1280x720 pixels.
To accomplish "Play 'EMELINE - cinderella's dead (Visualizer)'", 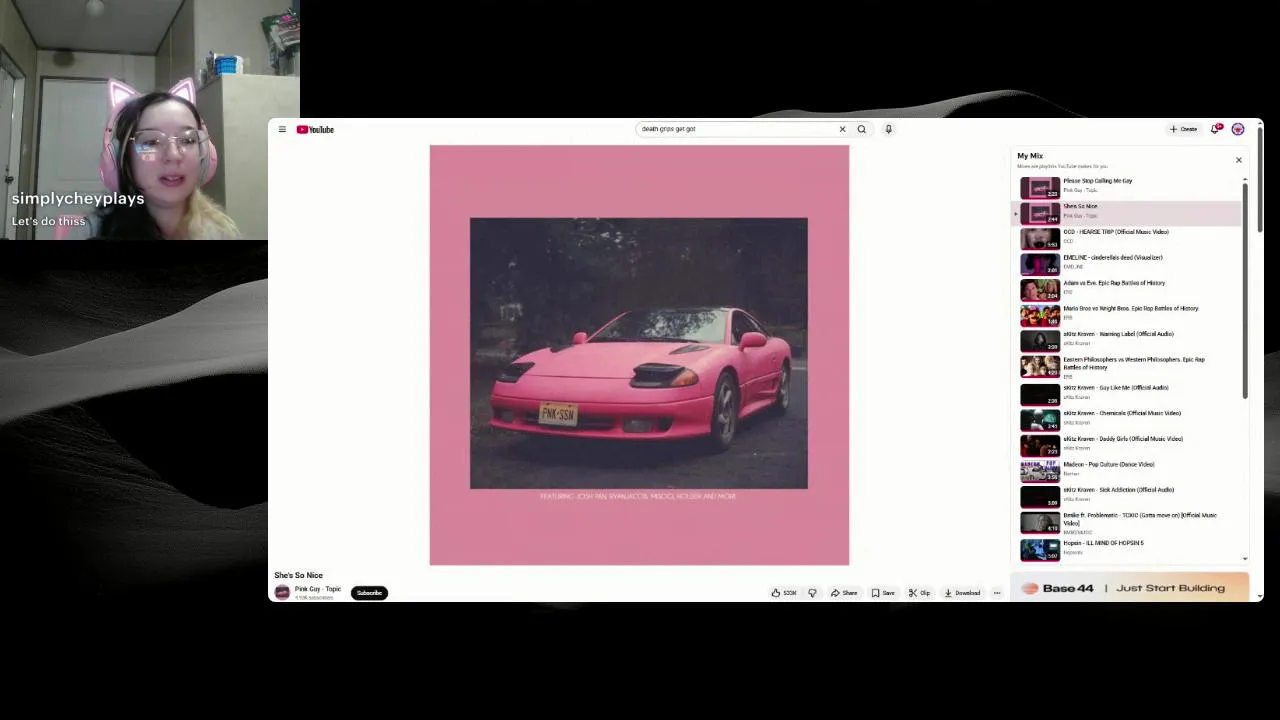I will pyautogui.click(x=1128, y=263).
